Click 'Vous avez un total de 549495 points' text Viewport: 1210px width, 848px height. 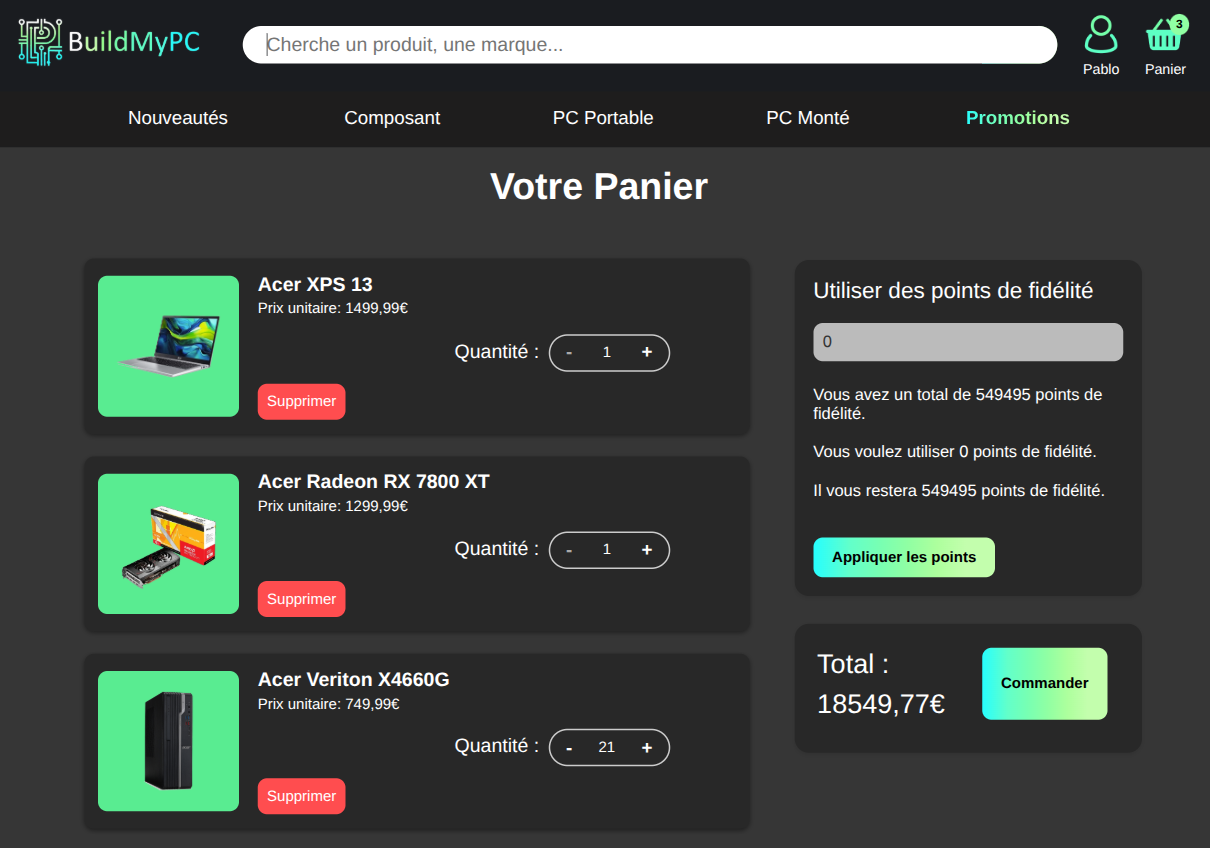pos(958,404)
